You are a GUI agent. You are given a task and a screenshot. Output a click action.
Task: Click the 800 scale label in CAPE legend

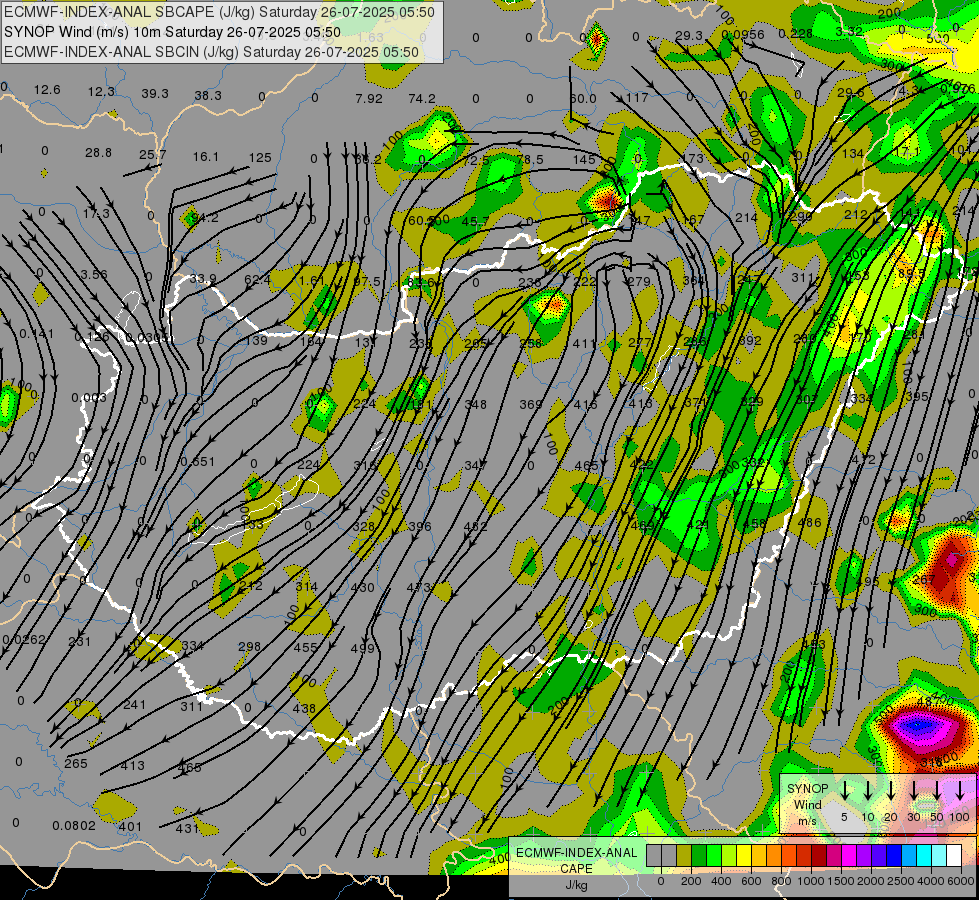(781, 881)
